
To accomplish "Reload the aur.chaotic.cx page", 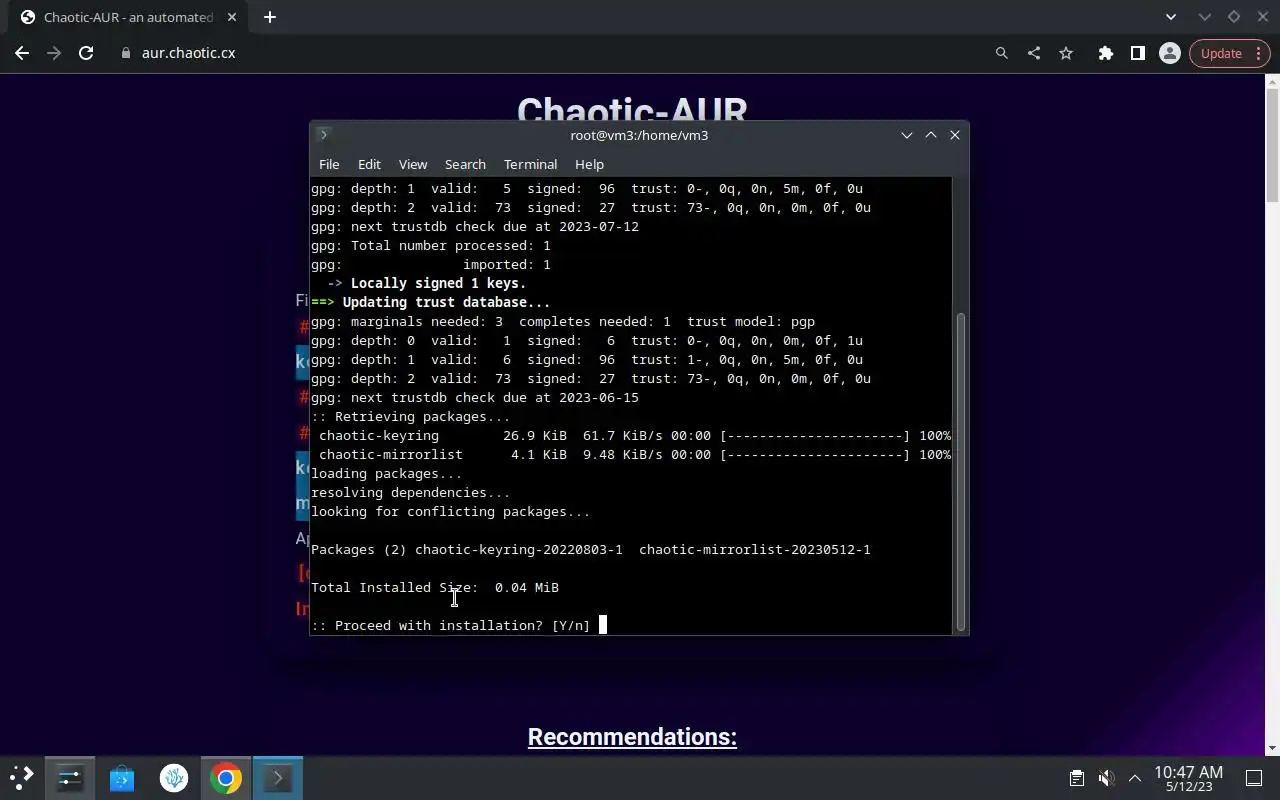I will point(86,53).
